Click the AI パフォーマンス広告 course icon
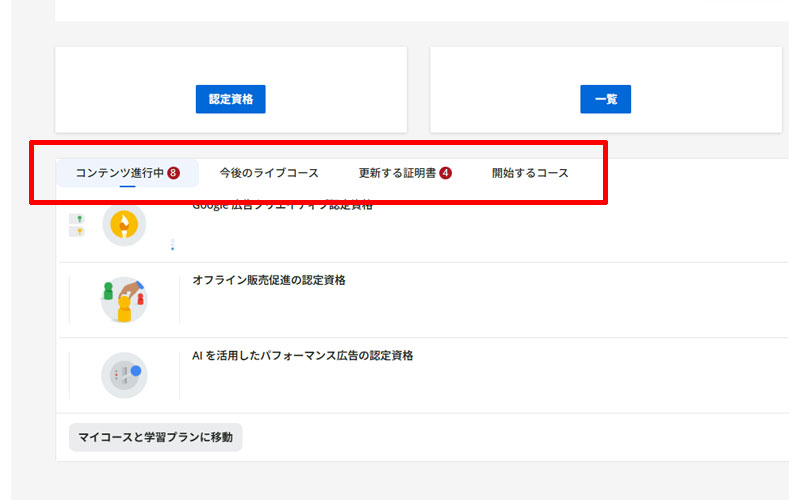The height and width of the screenshot is (500, 800). (x=124, y=375)
